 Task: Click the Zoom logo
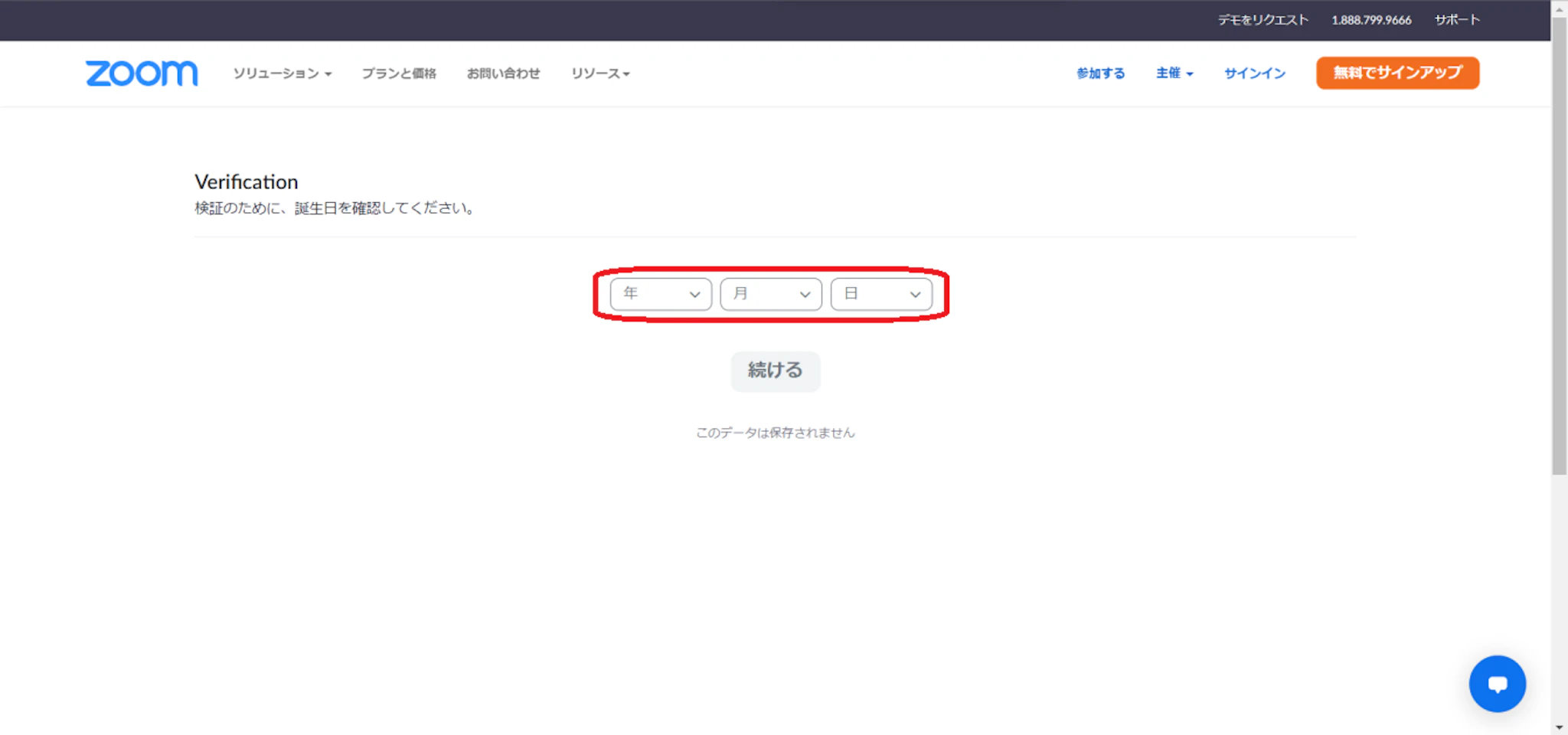[x=142, y=73]
